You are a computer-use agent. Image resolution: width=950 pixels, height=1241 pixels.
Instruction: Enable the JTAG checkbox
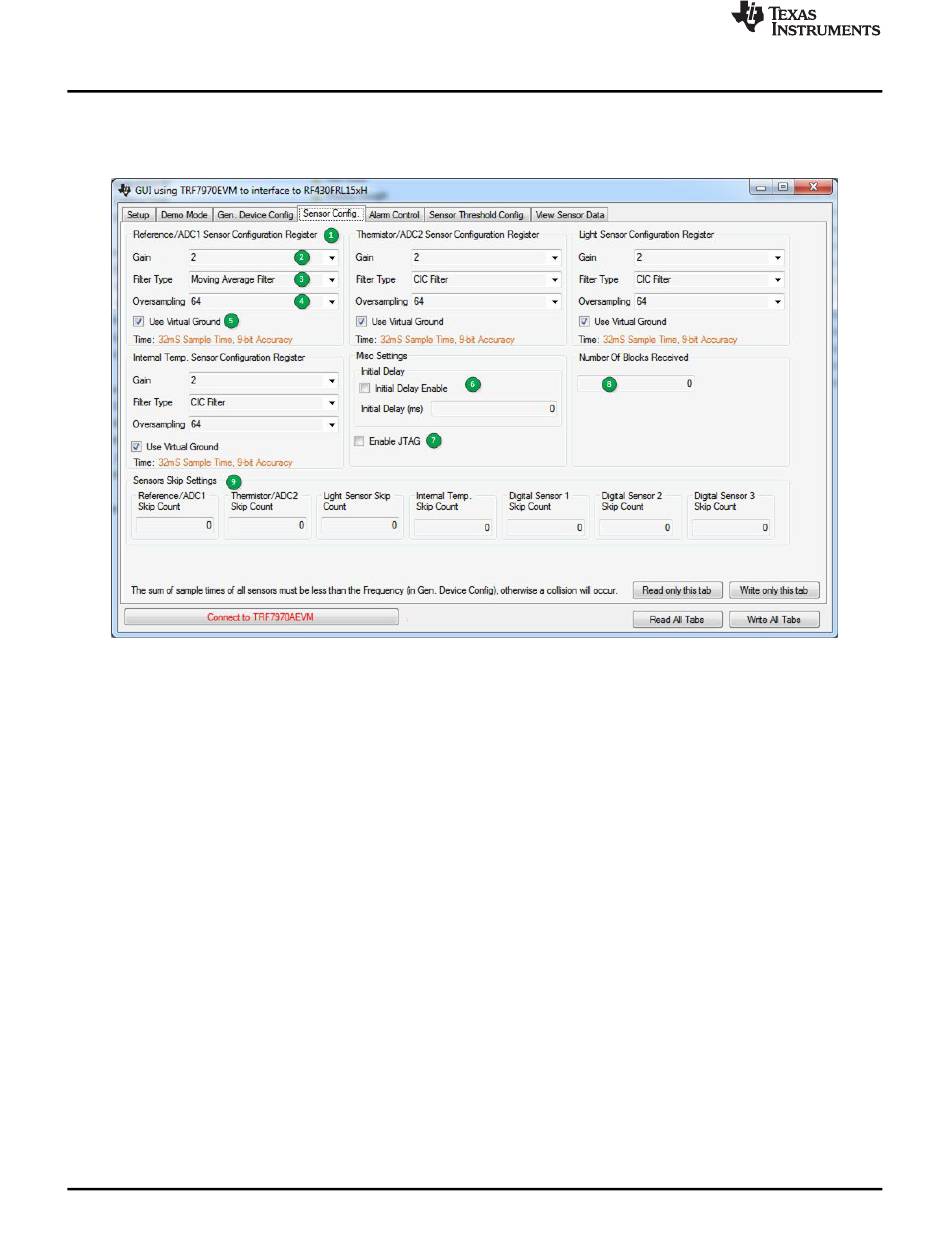pos(359,441)
